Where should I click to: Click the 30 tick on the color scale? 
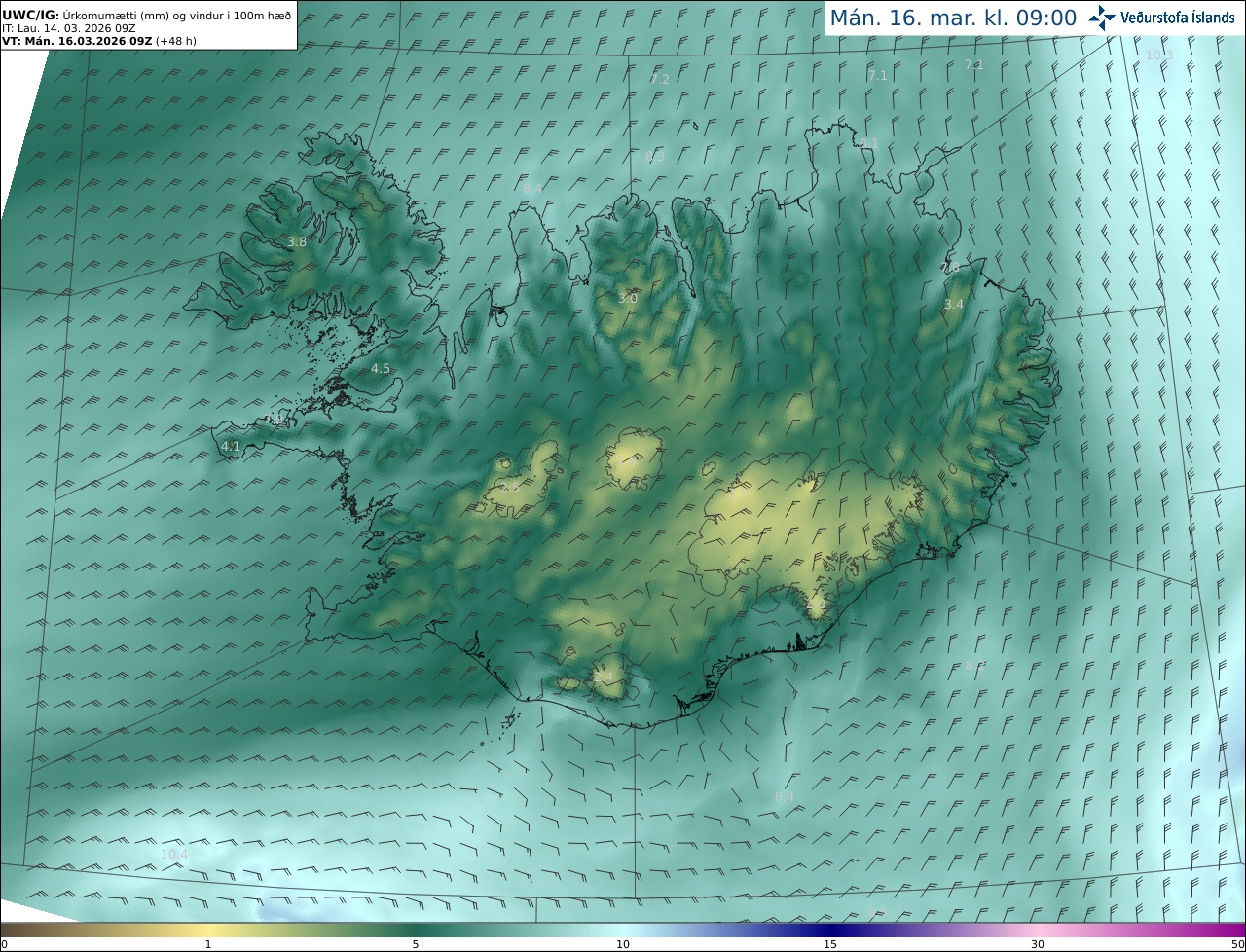pos(1038,944)
